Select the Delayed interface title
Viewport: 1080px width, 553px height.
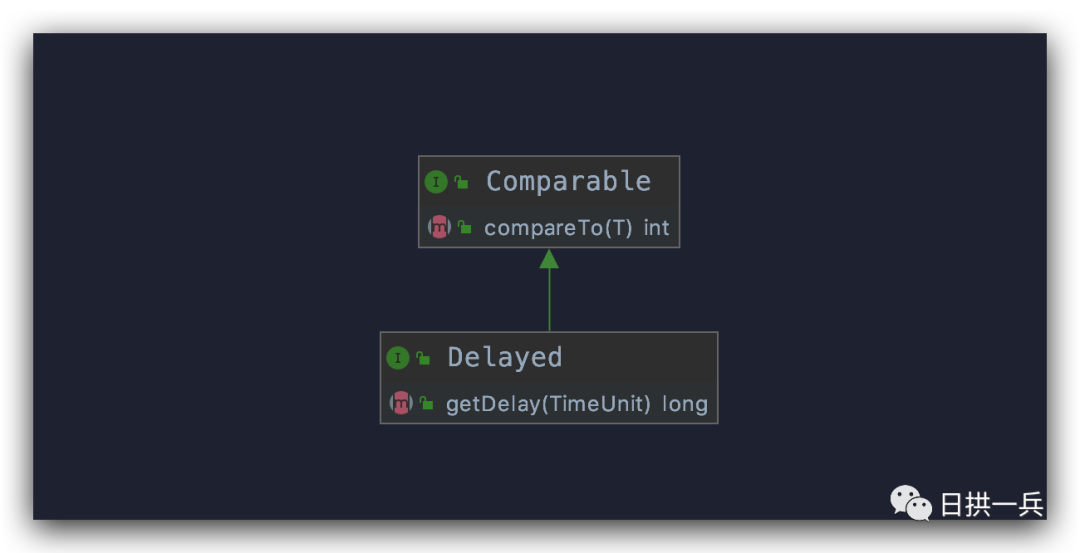(504, 357)
